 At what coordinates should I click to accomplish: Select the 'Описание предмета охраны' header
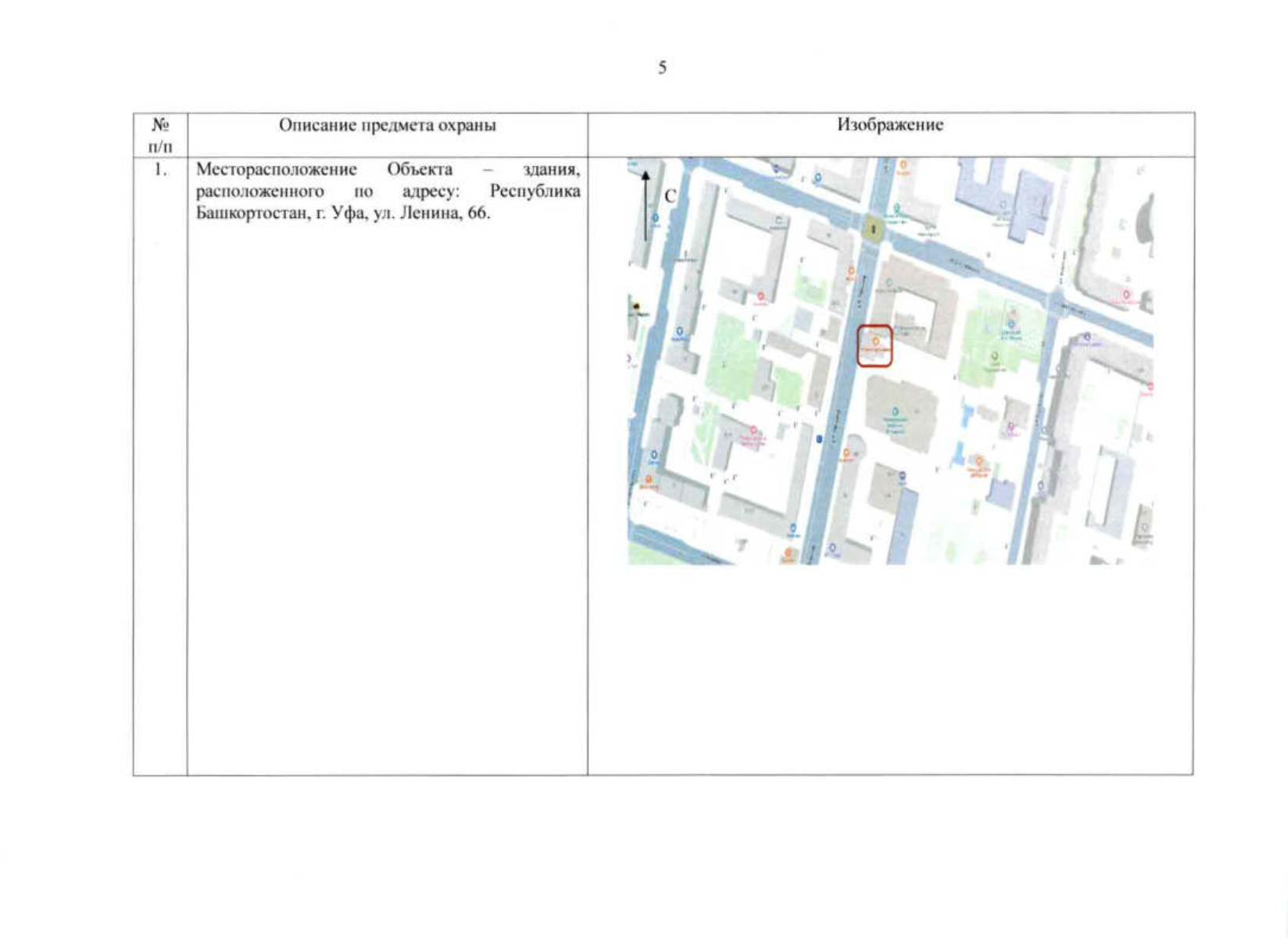(388, 125)
